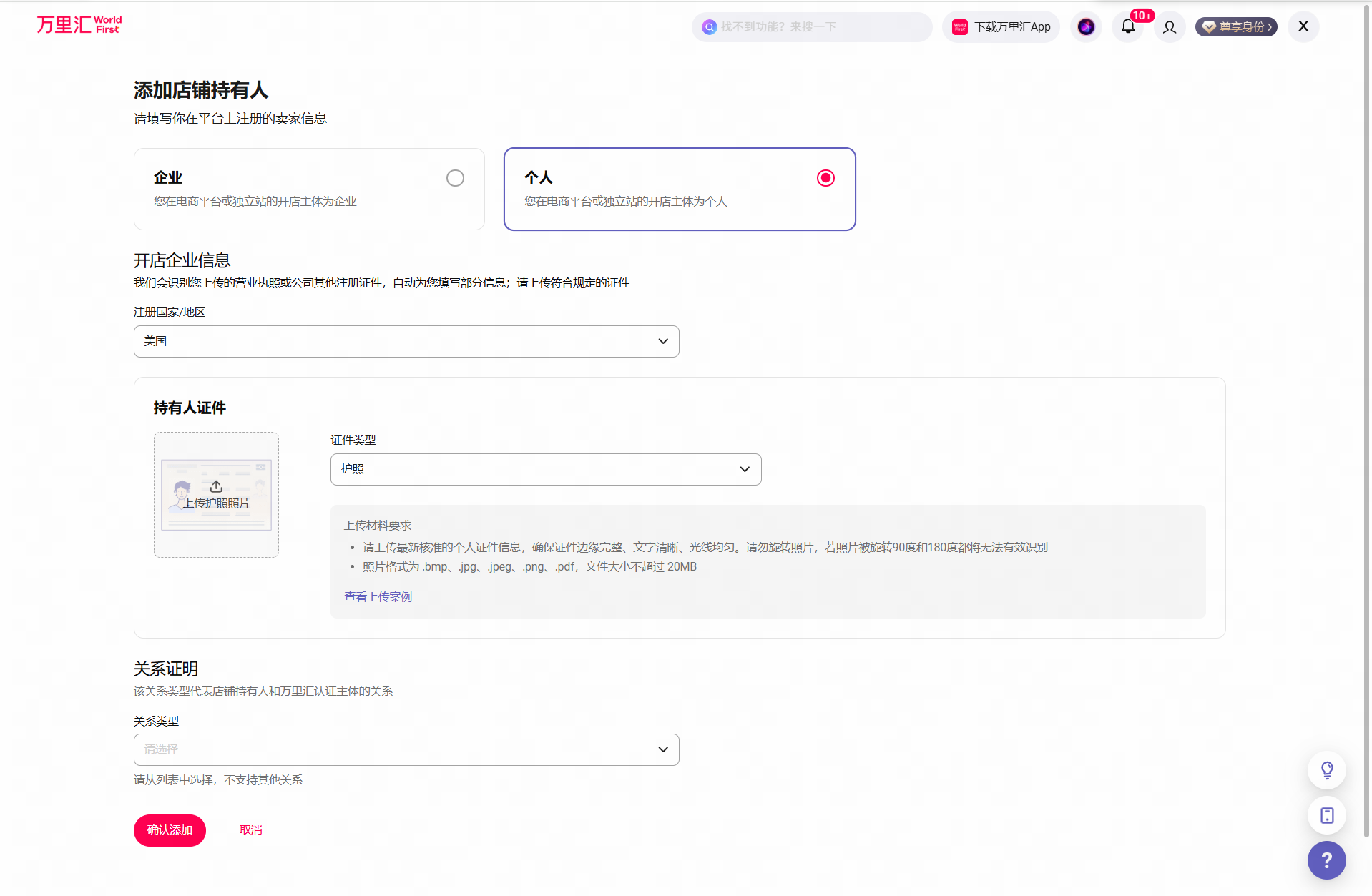Image resolution: width=1372 pixels, height=896 pixels.
Task: Click the 上传材料要求 text
Action: tap(378, 526)
